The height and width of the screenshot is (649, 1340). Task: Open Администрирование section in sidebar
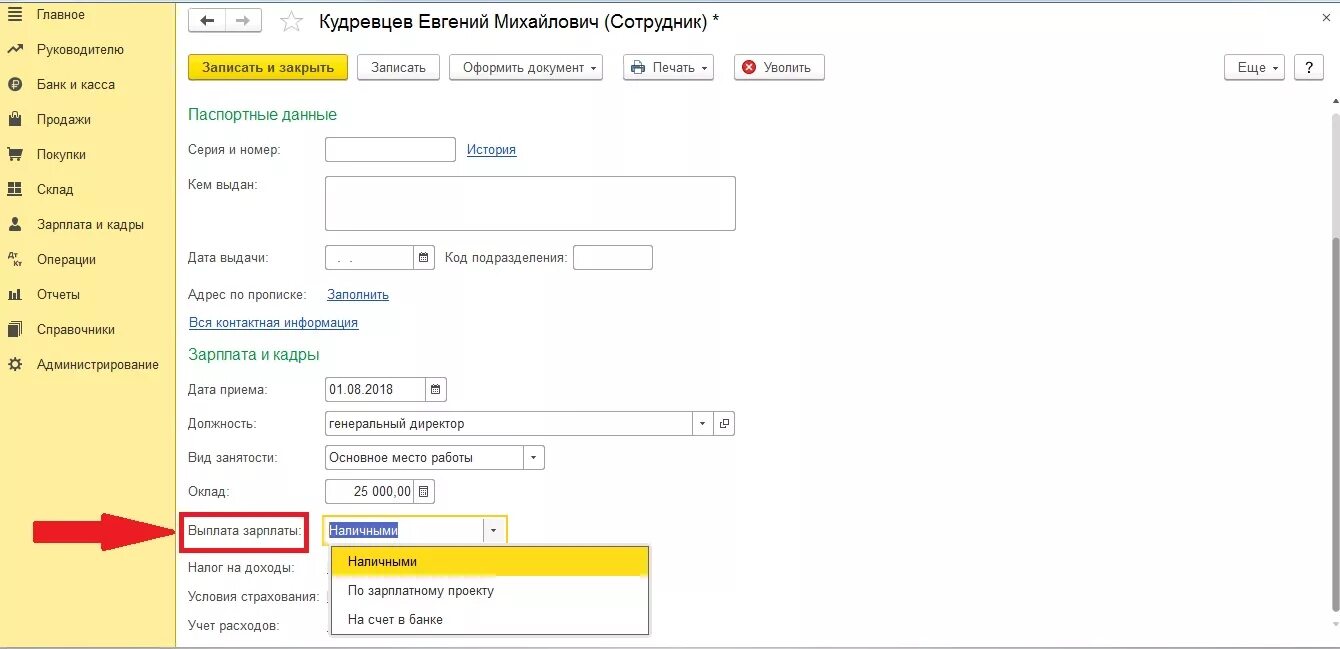coord(98,364)
